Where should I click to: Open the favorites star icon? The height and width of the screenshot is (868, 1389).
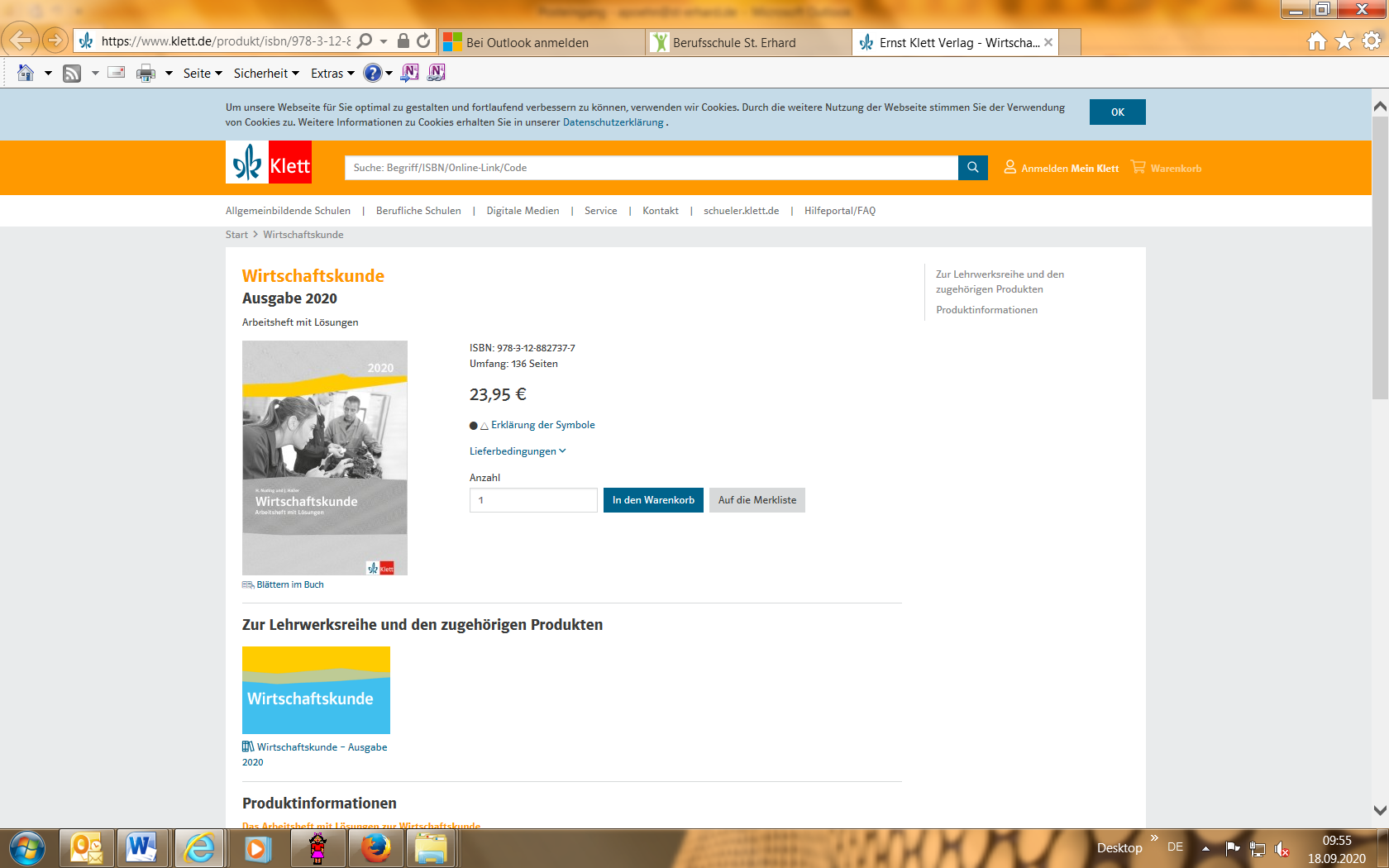(1344, 41)
